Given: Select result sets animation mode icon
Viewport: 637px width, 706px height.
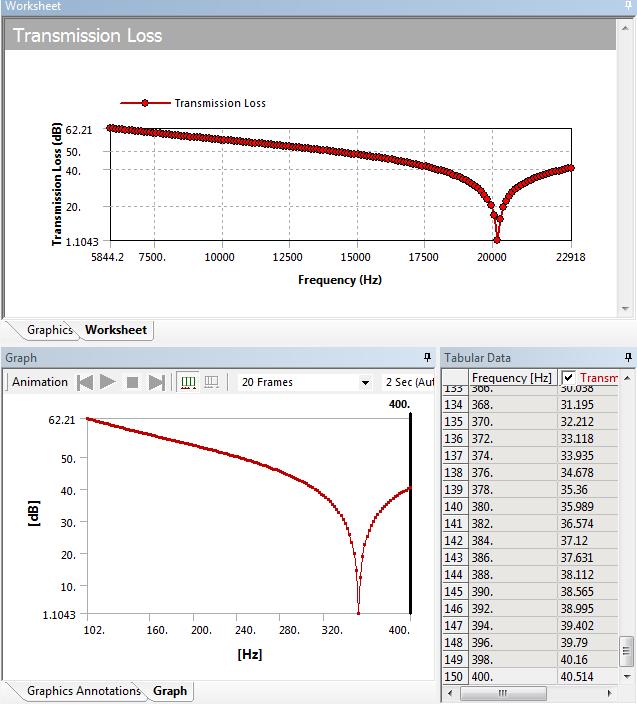Looking at the screenshot, I should coord(211,382).
